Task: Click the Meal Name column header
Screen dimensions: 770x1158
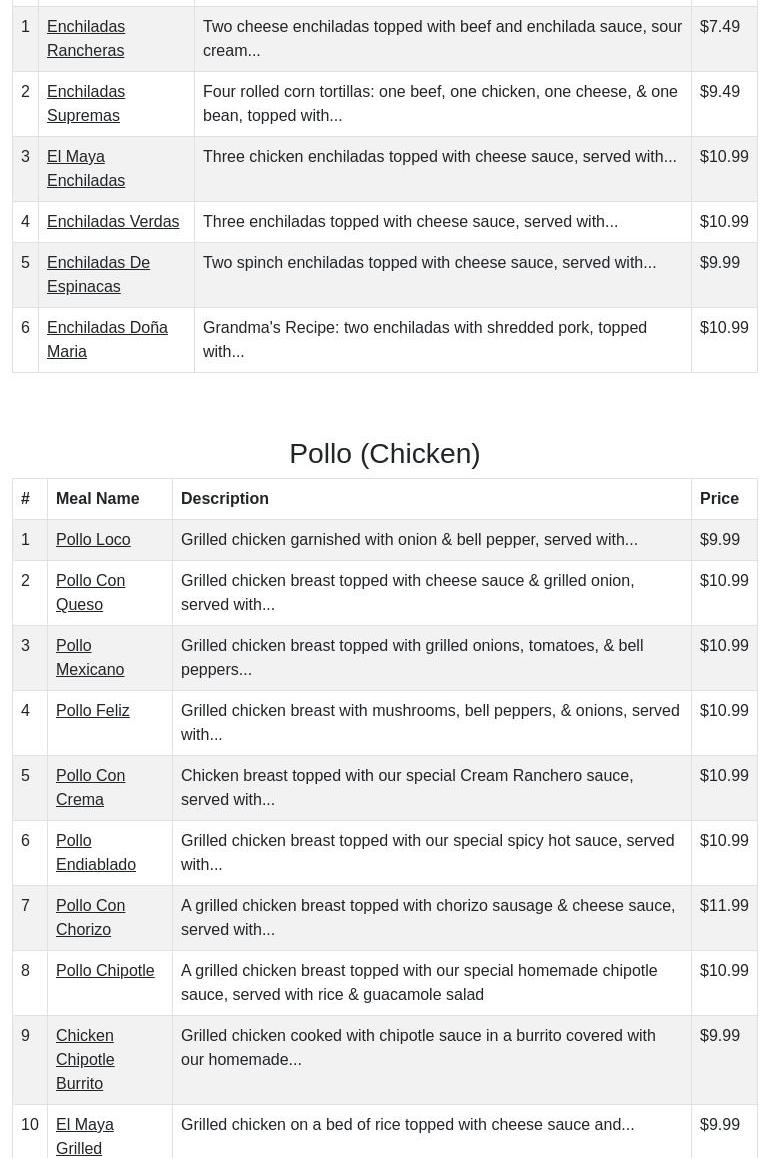Action: (97, 498)
